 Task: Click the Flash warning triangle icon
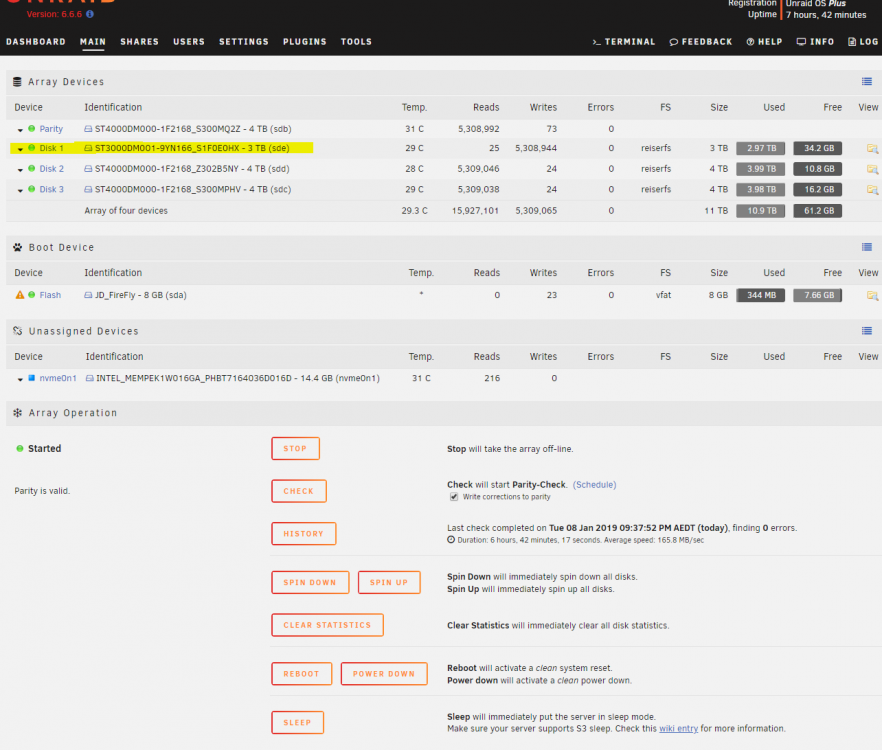tap(20, 295)
